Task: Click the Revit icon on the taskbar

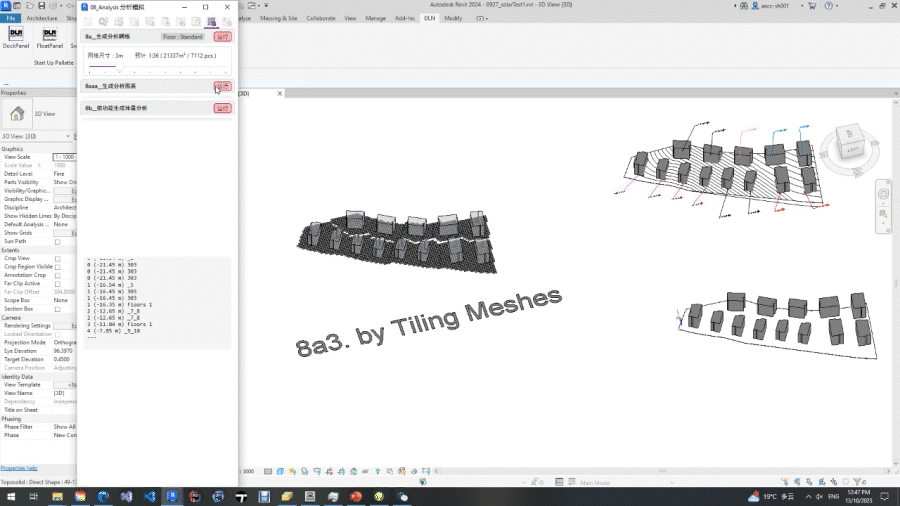Action: click(172, 496)
